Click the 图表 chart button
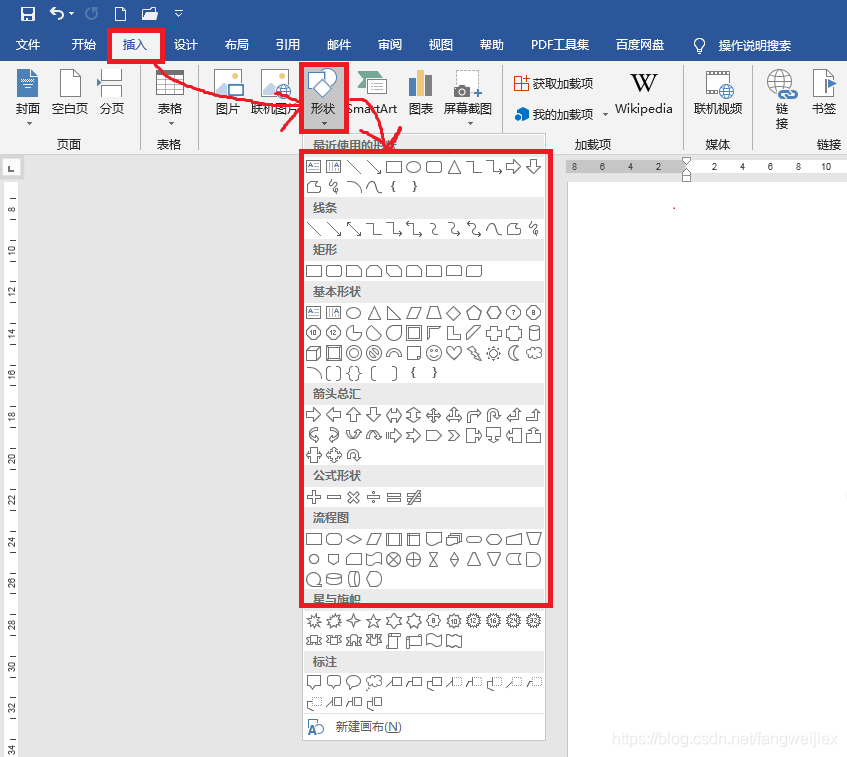 421,92
